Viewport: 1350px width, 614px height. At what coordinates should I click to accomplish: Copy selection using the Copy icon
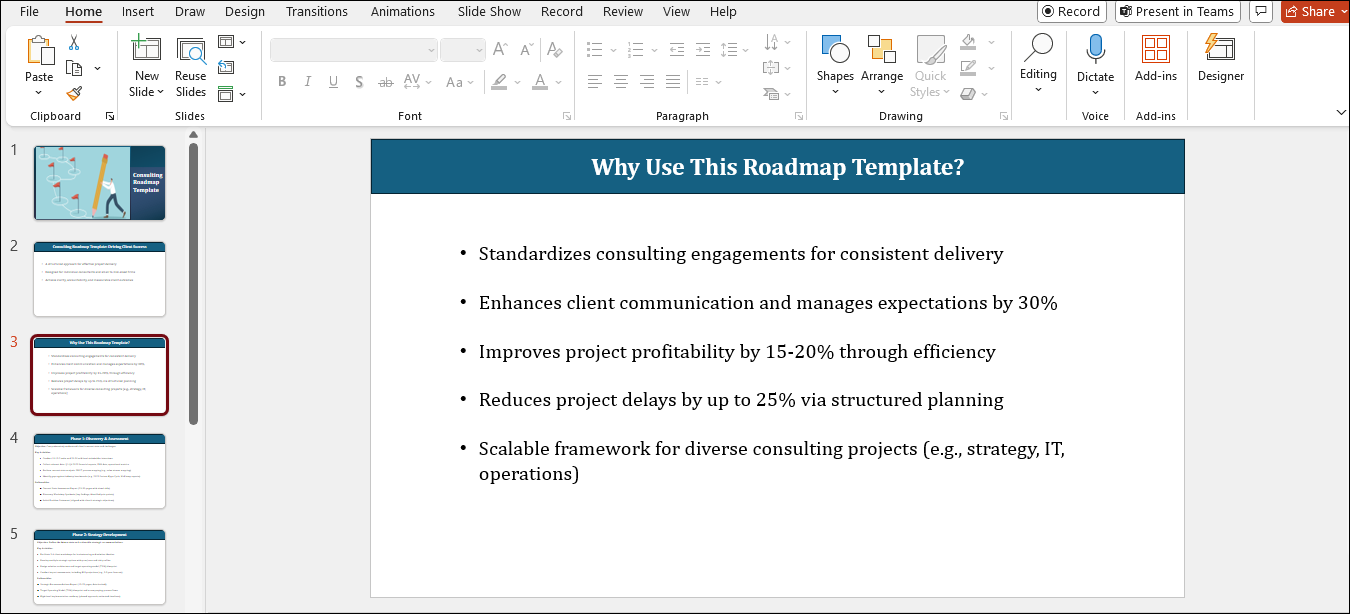74,68
